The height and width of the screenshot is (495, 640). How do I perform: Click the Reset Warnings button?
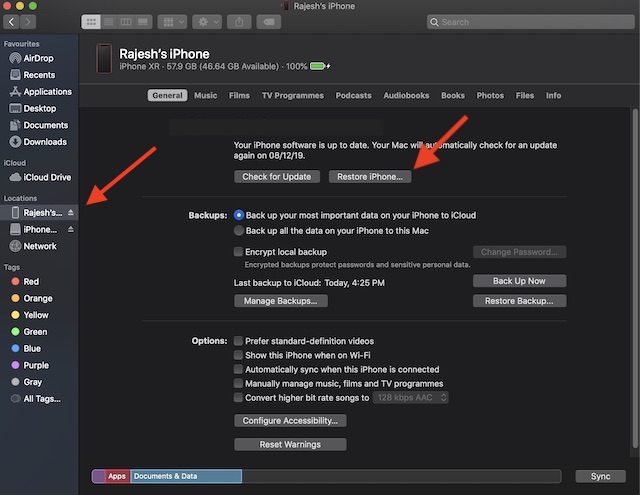click(x=290, y=444)
